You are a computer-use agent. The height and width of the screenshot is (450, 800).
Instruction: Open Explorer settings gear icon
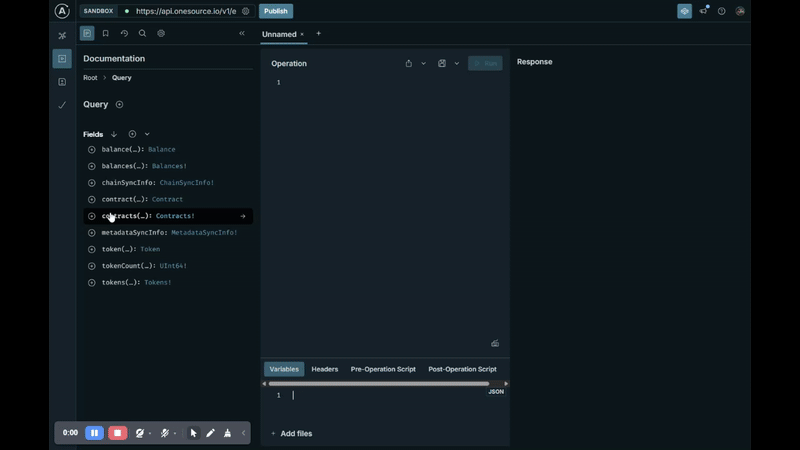(161, 33)
